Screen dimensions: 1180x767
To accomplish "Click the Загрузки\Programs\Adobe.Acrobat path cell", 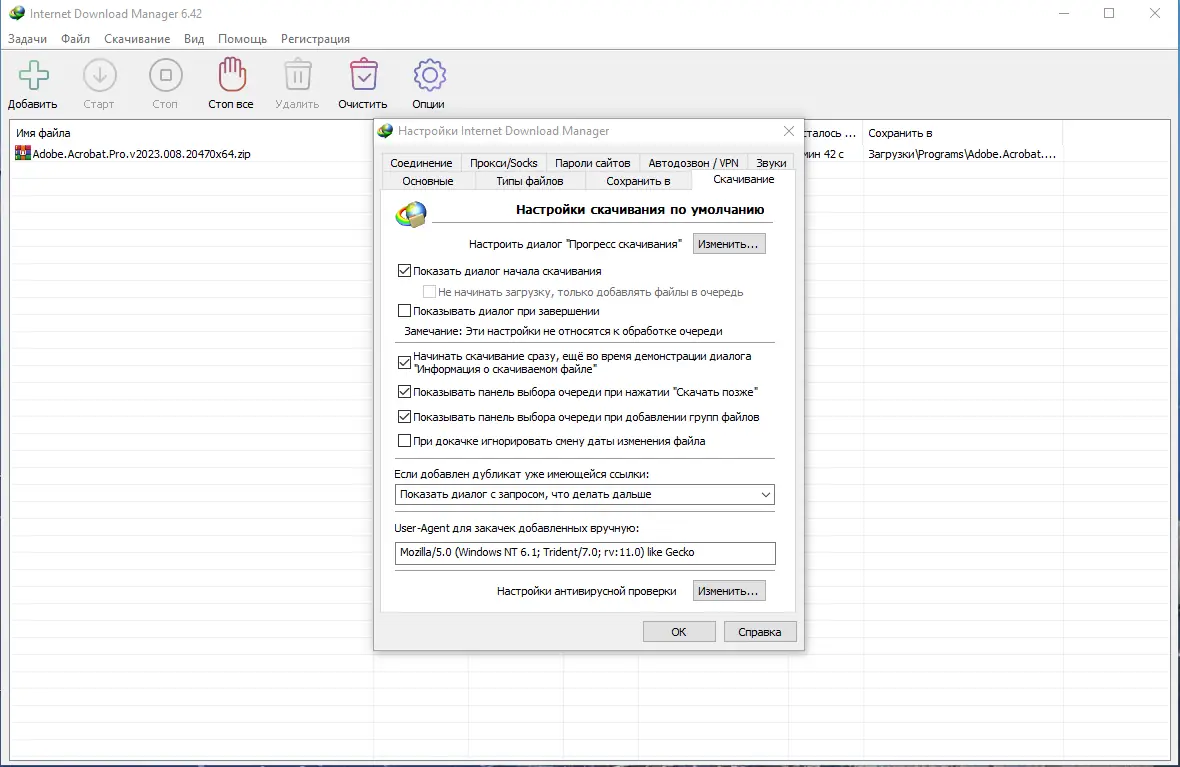I will 962,154.
